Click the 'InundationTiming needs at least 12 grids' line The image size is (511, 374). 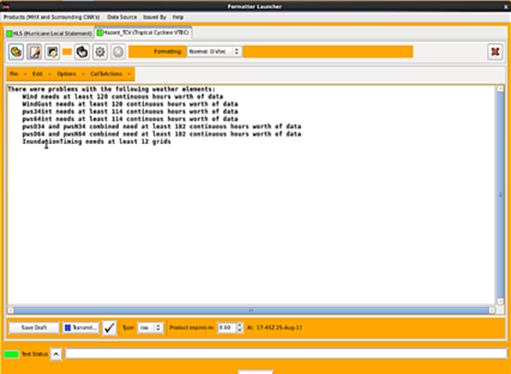tap(97, 142)
